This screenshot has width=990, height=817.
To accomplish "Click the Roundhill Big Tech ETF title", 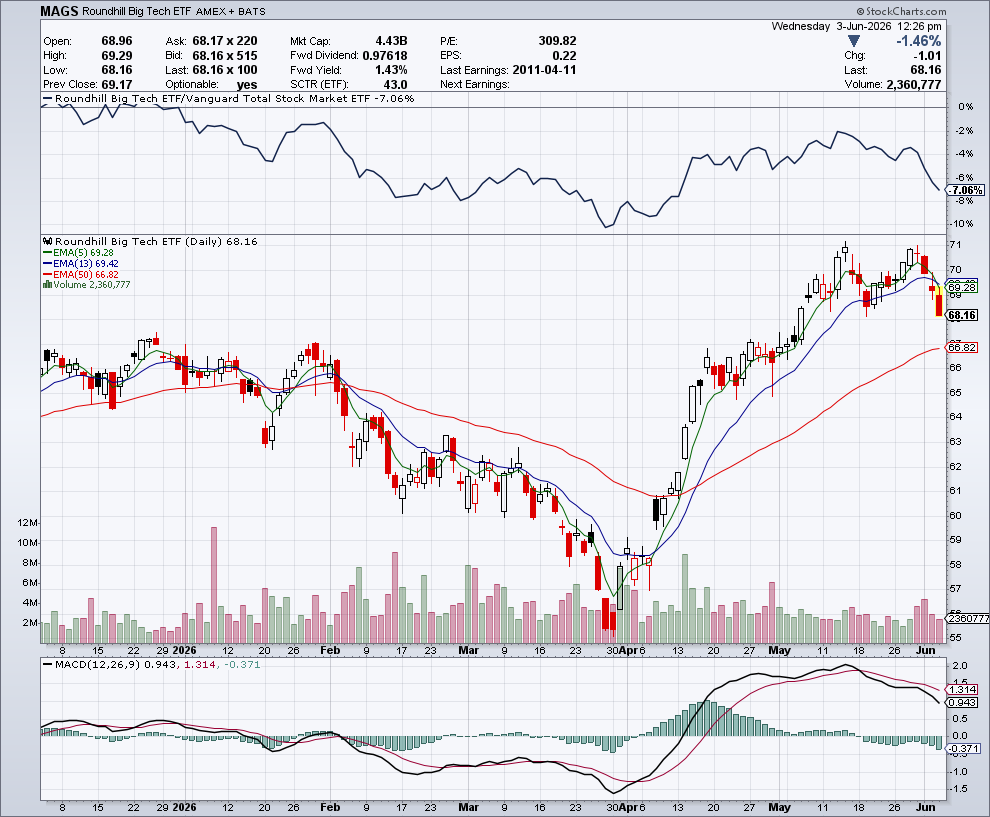I will coord(137,11).
